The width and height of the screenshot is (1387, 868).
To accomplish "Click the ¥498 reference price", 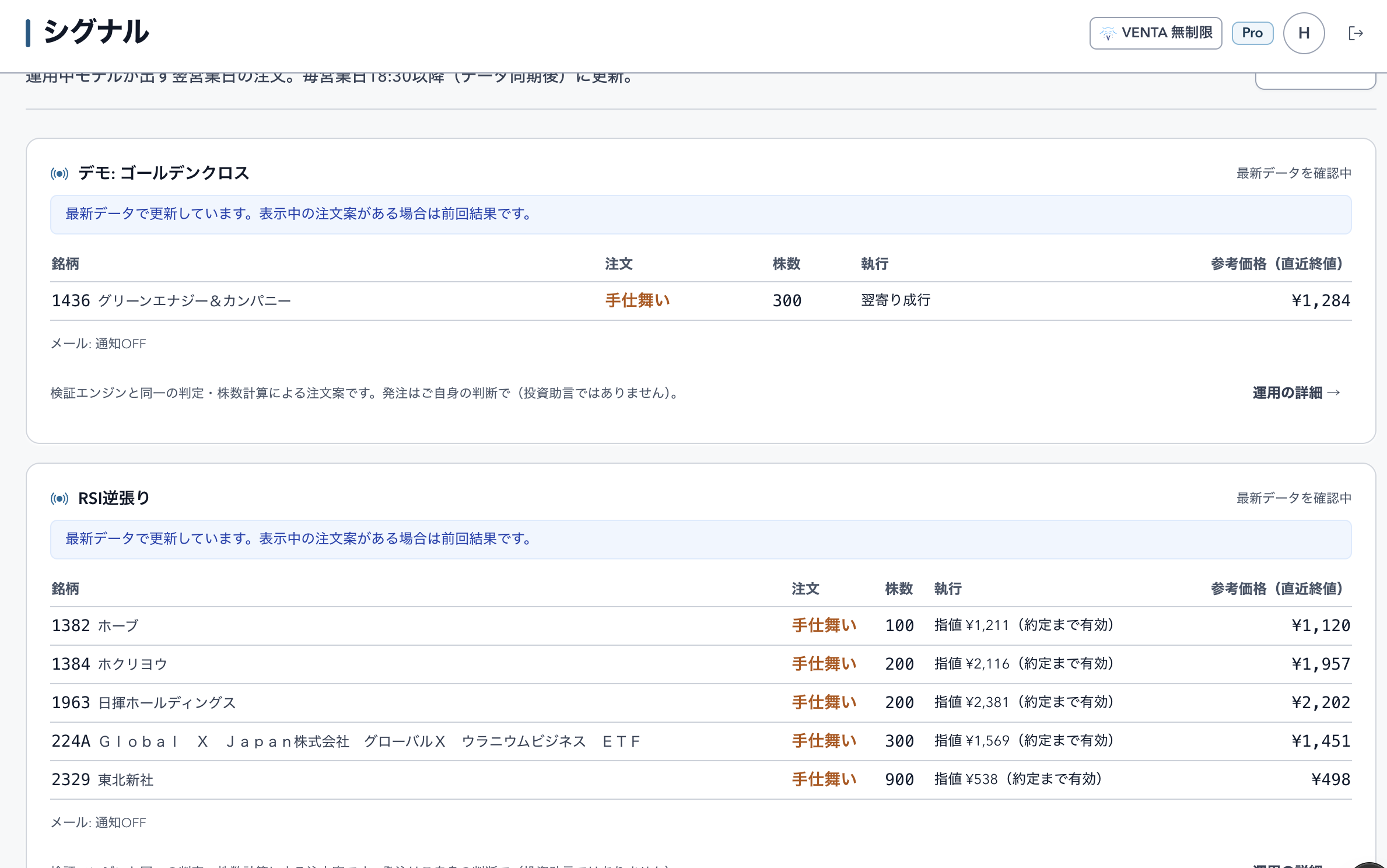I will [1330, 779].
